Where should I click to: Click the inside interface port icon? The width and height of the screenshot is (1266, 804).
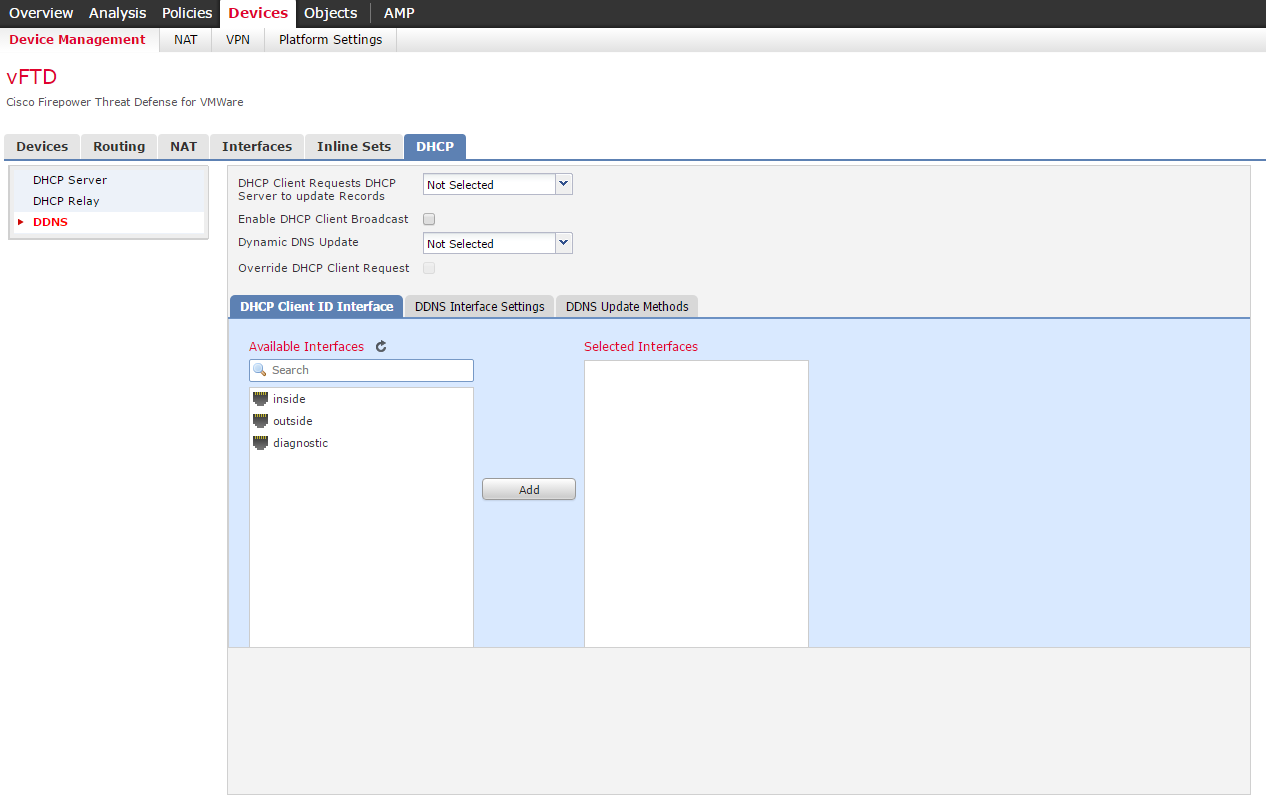coord(261,398)
